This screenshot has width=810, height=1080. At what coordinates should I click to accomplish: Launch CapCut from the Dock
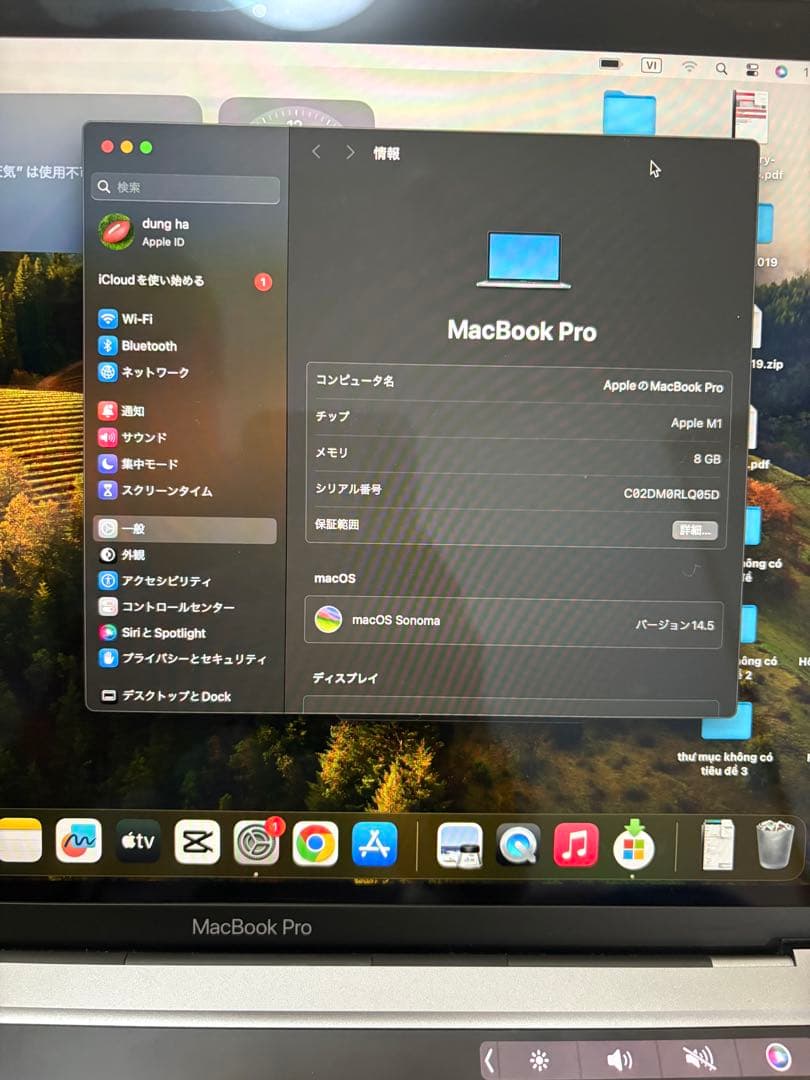tap(197, 843)
